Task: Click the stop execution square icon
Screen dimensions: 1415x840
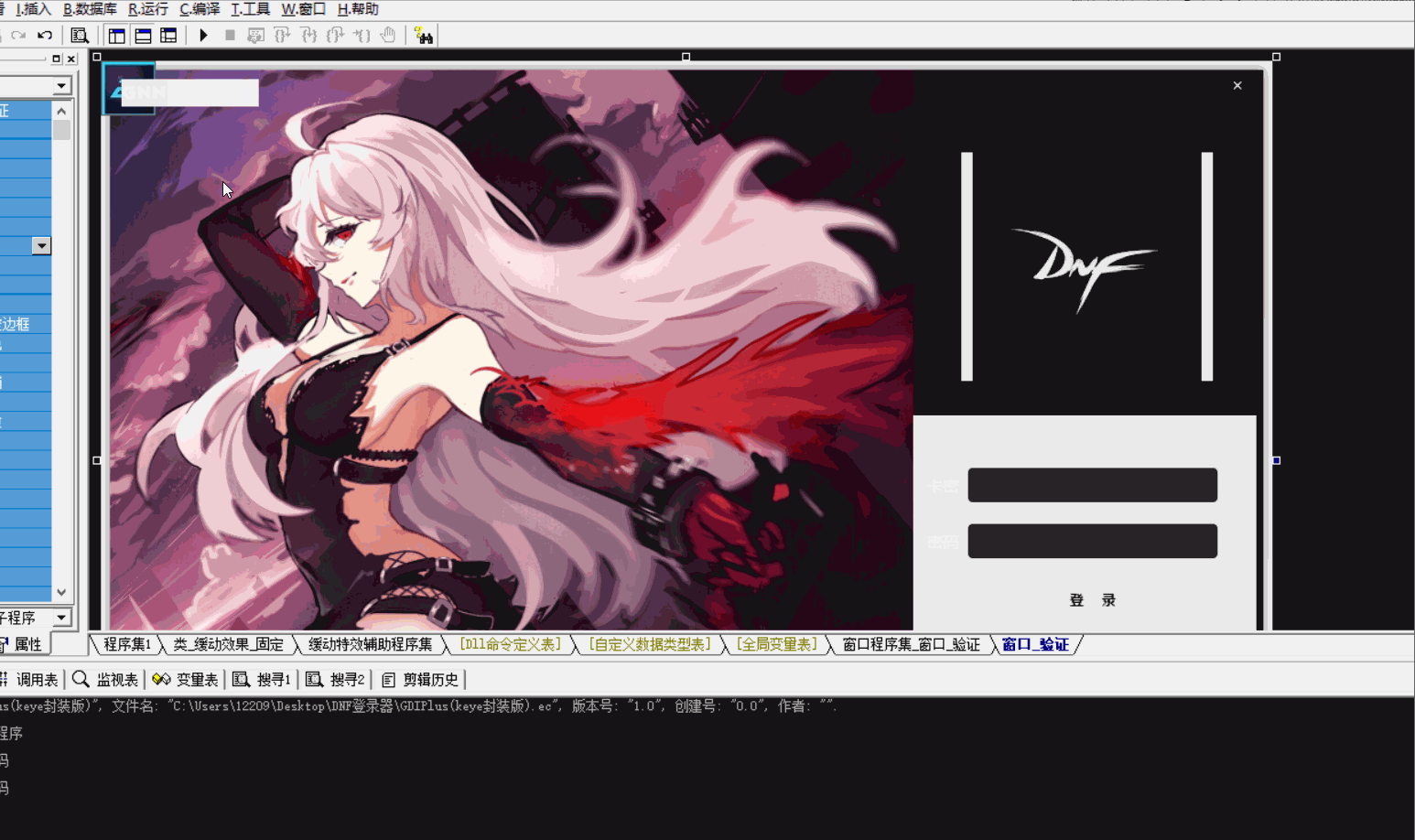Action: point(230,36)
